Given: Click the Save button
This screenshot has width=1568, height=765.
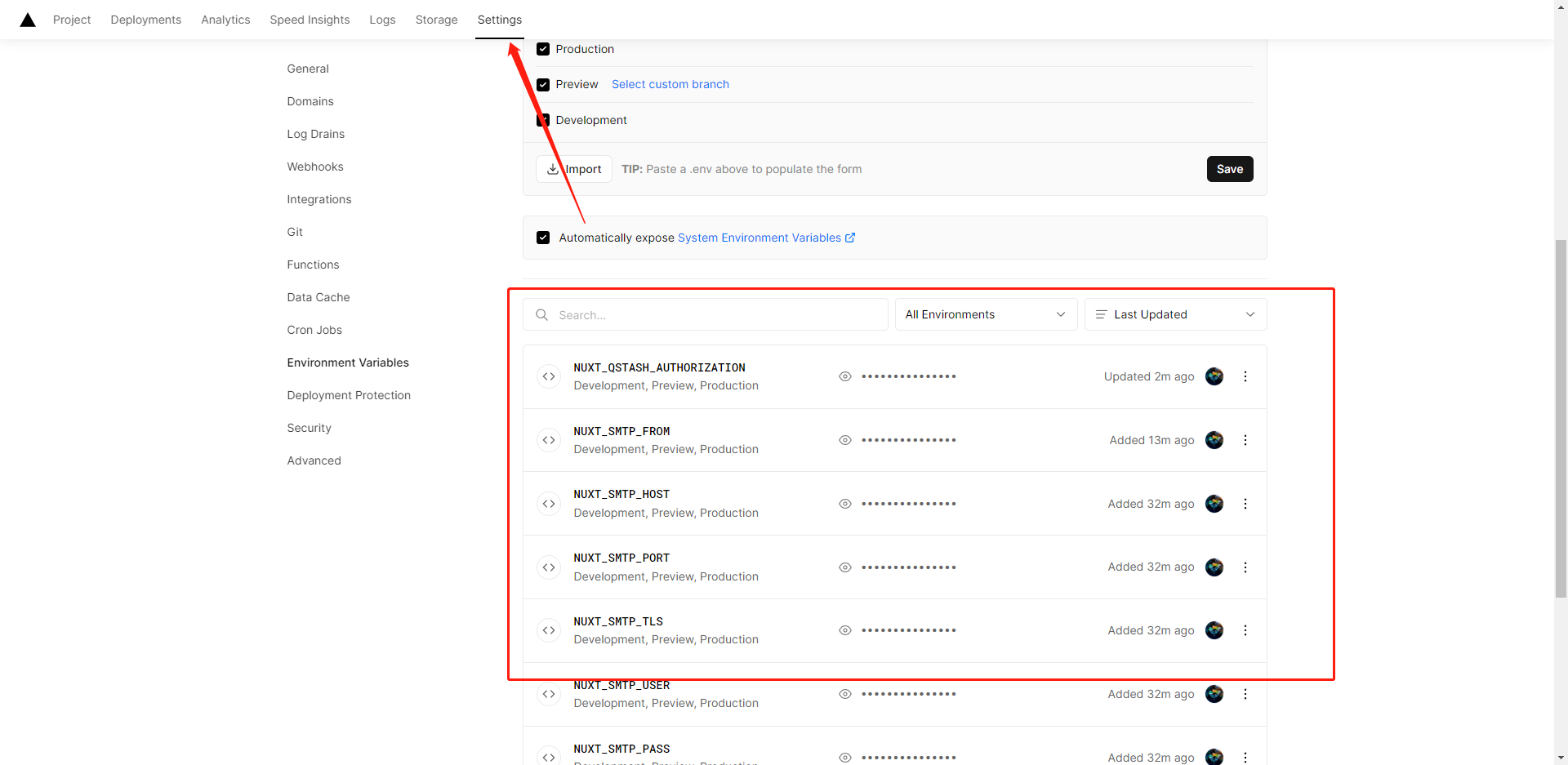Looking at the screenshot, I should pyautogui.click(x=1229, y=169).
